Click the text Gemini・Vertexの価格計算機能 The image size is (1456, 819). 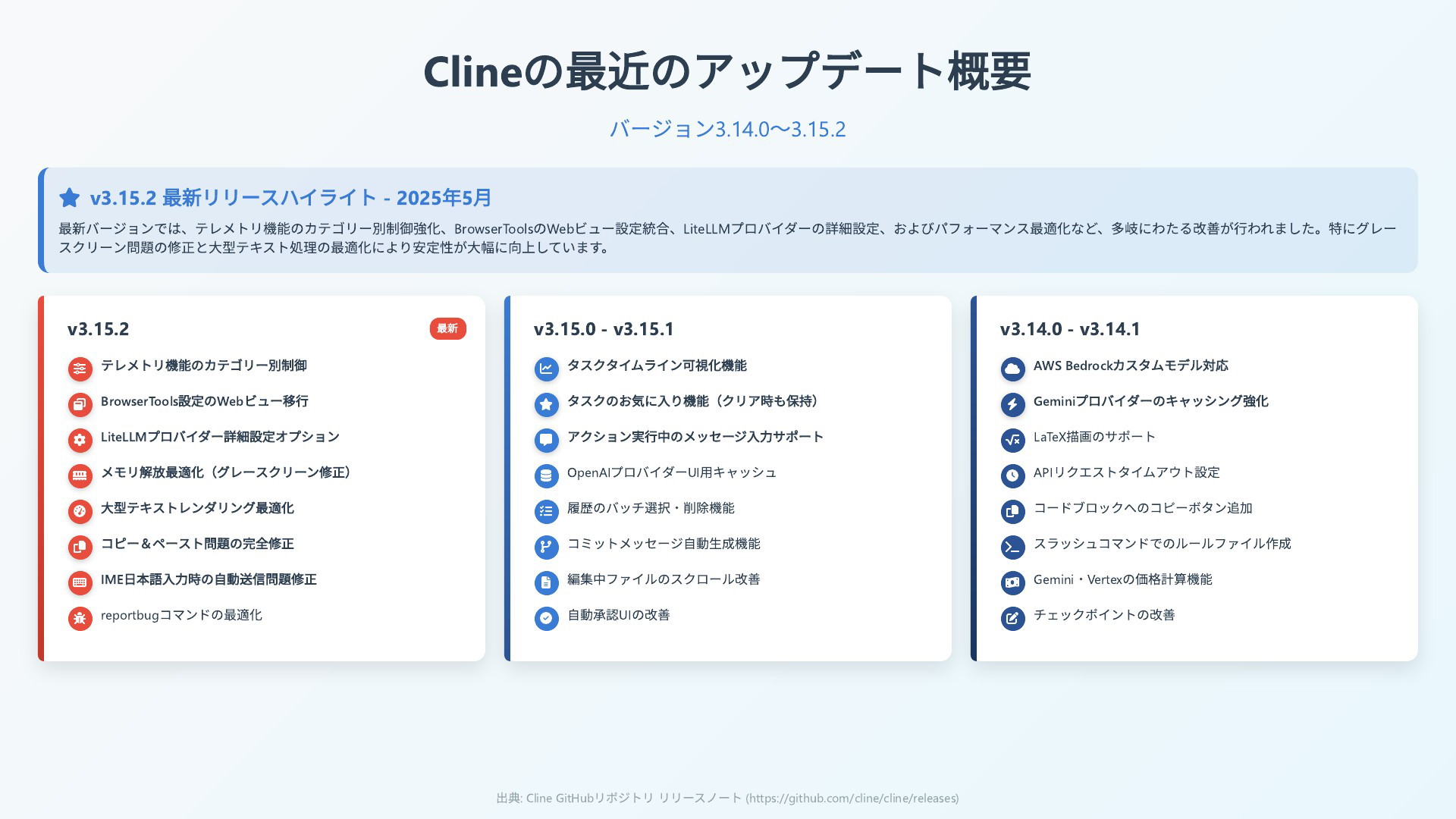pyautogui.click(x=1123, y=579)
